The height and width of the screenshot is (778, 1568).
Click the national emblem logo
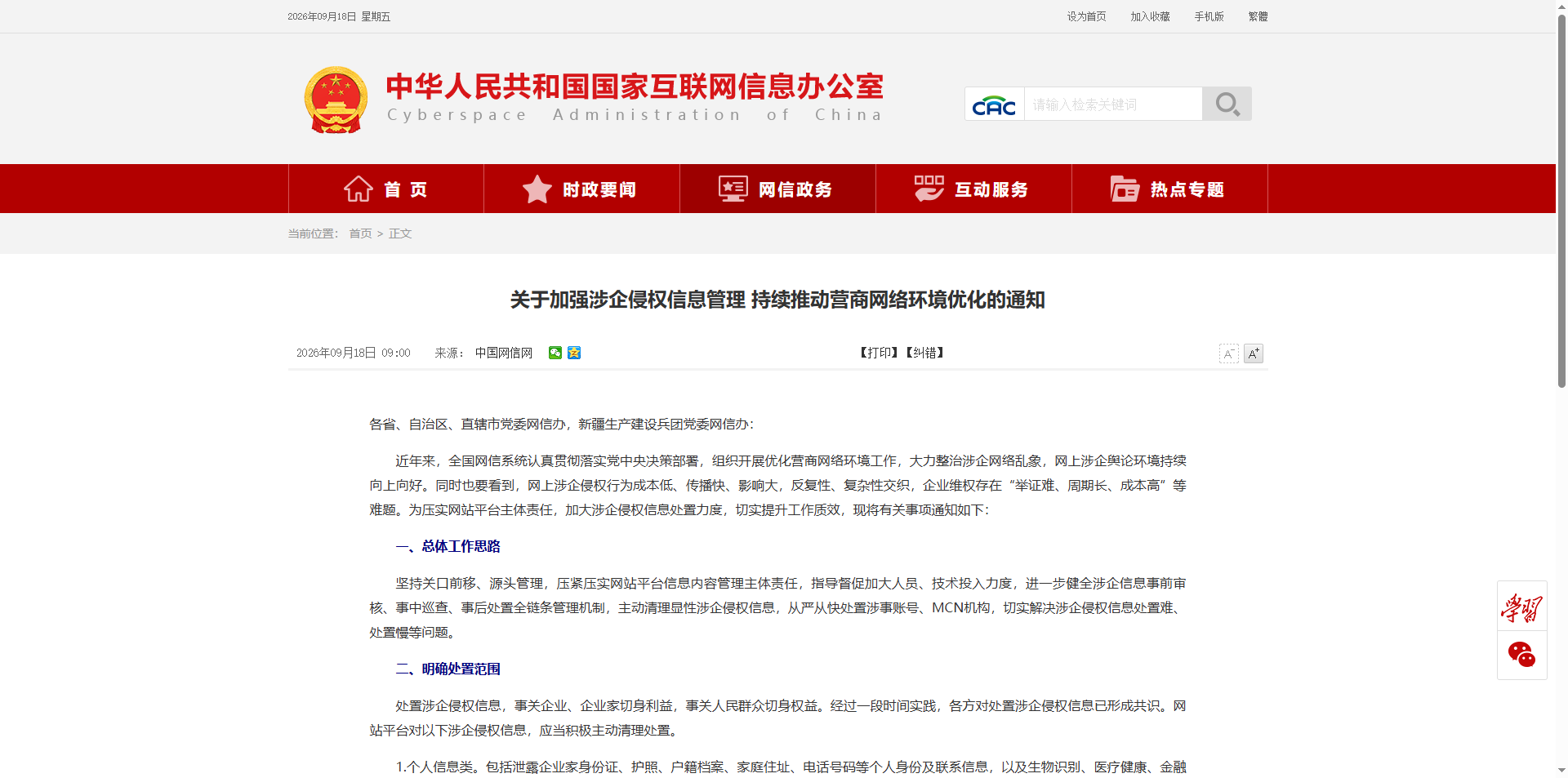336,100
